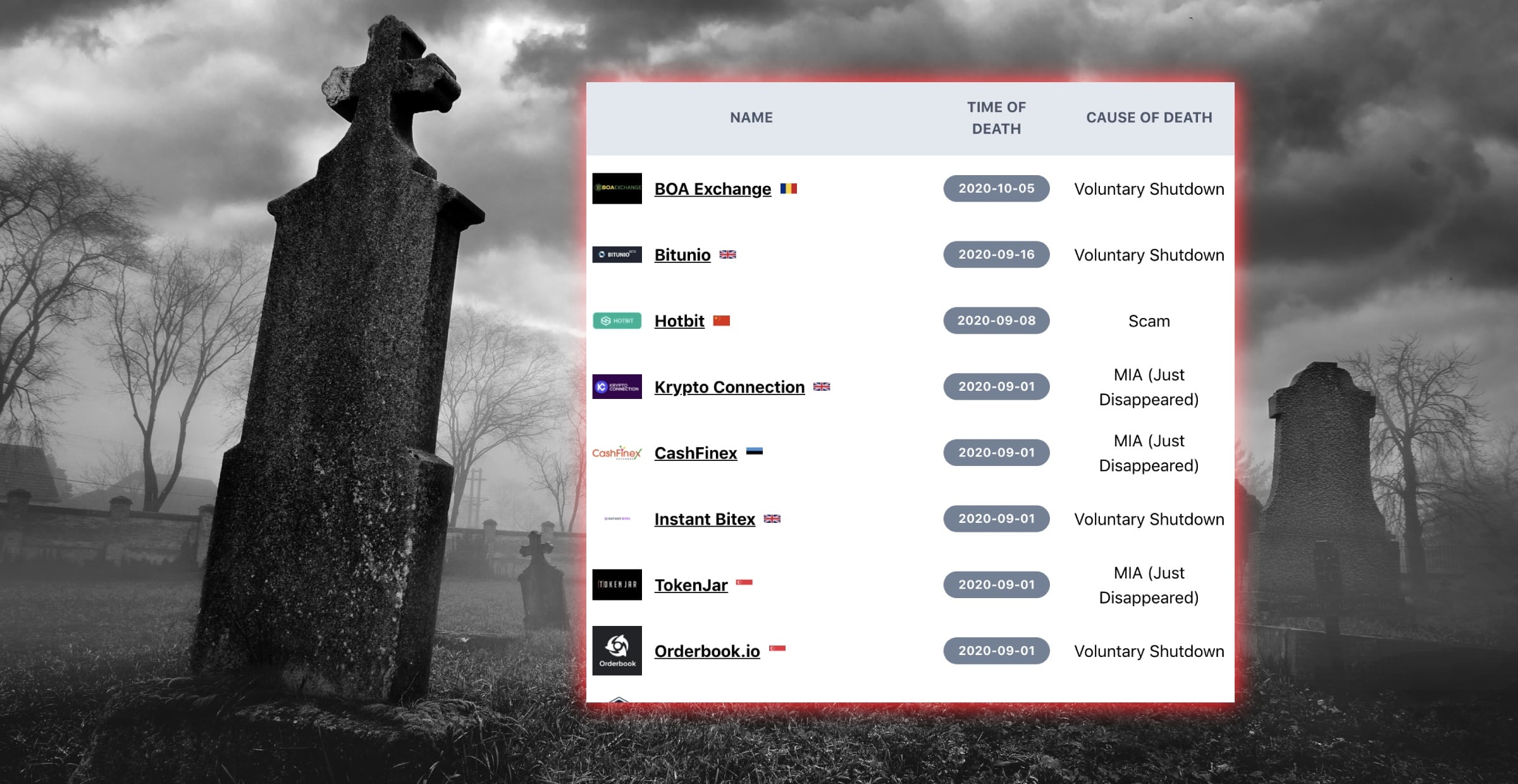Click the Instant Bitex small logo
This screenshot has width=1518, height=784.
[x=617, y=518]
